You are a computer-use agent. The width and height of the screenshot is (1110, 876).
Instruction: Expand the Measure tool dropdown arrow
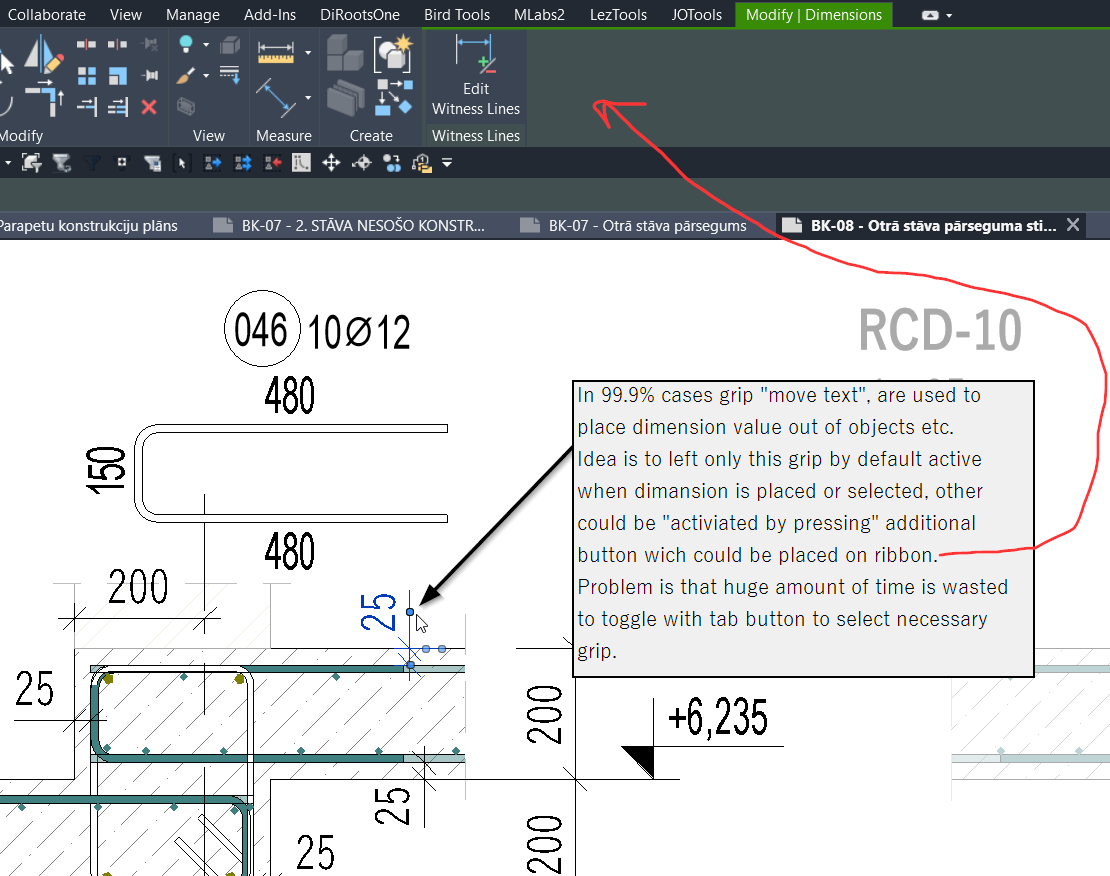[x=308, y=53]
